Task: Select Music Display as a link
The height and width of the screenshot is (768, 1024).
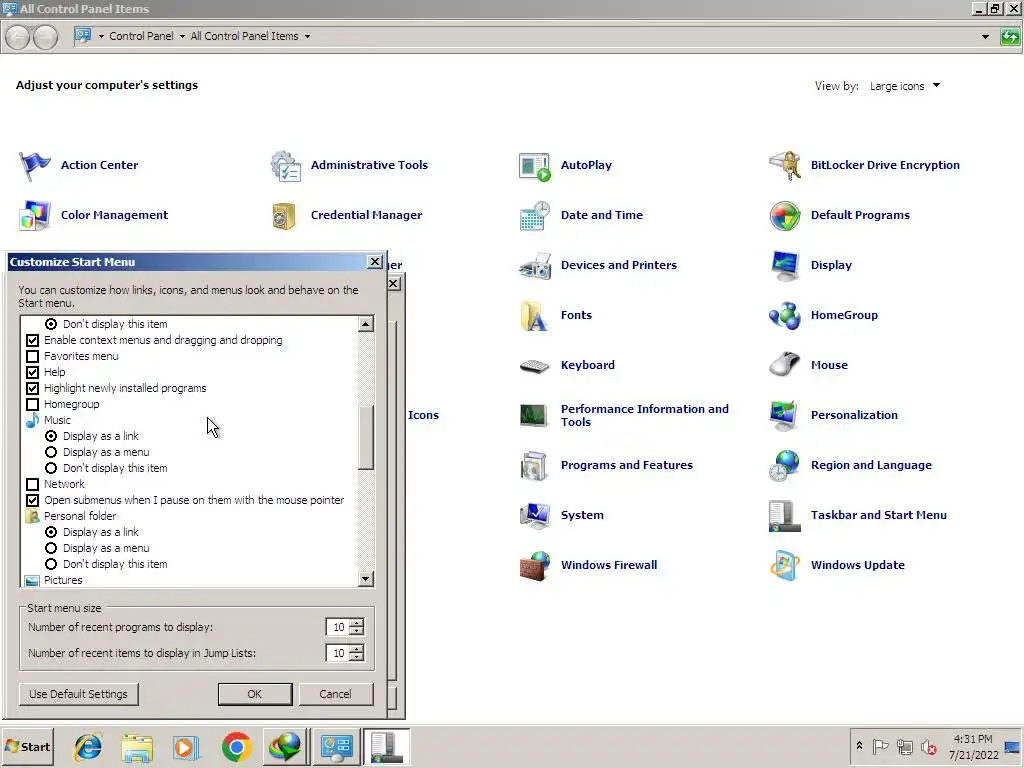Action: (x=51, y=436)
